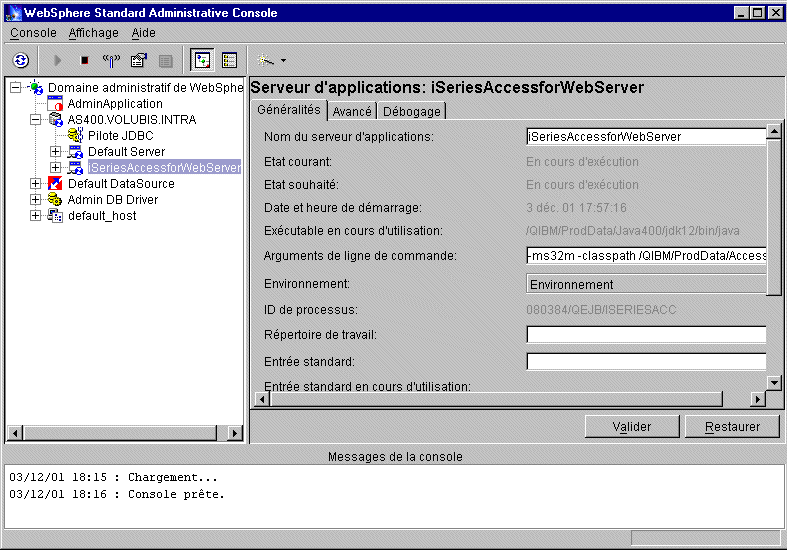Click the Wizards wand icon
The width and height of the screenshot is (787, 550).
[x=266, y=60]
